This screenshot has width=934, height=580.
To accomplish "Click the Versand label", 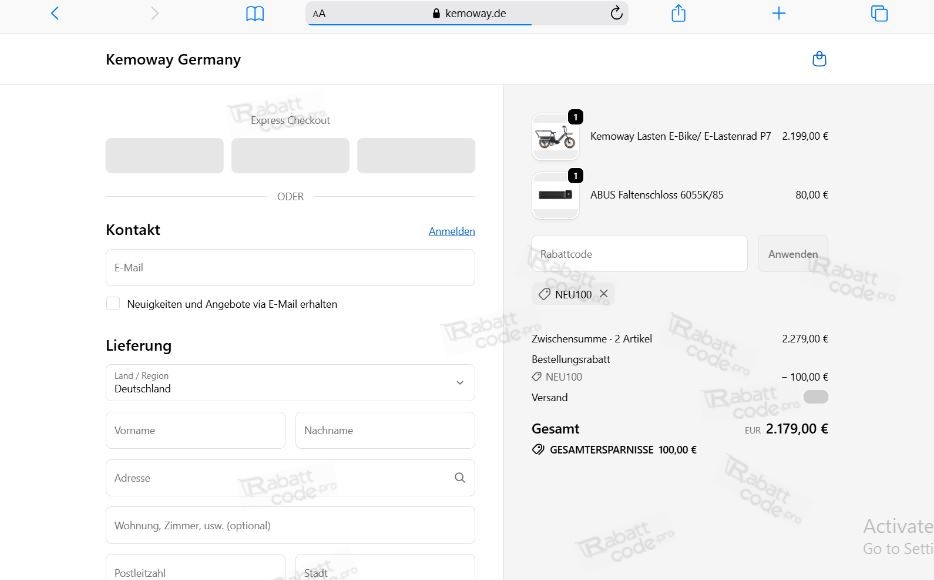I will (x=549, y=397).
